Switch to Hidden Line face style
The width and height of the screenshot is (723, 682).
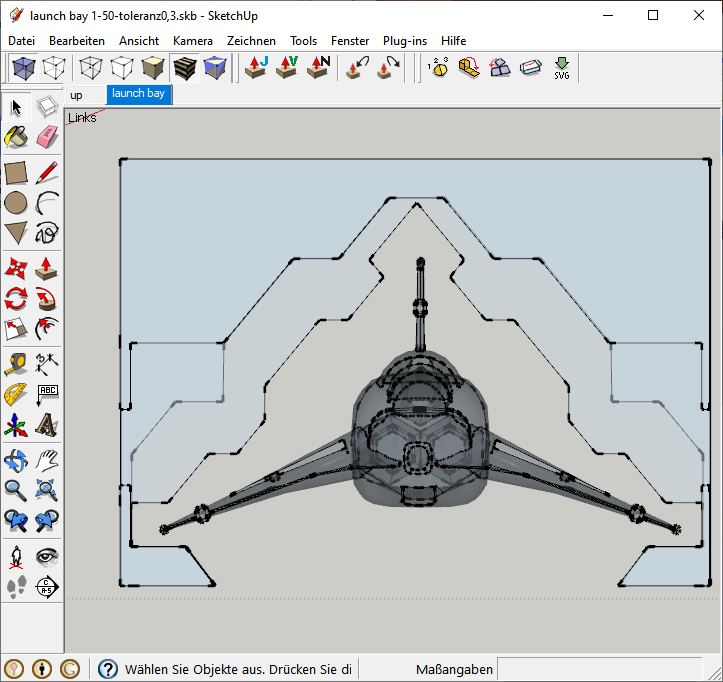tap(121, 68)
